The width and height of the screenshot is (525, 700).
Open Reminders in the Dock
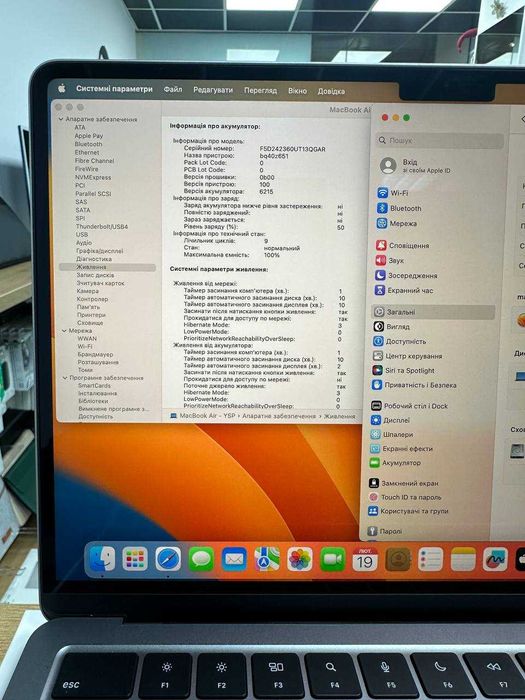(x=430, y=559)
